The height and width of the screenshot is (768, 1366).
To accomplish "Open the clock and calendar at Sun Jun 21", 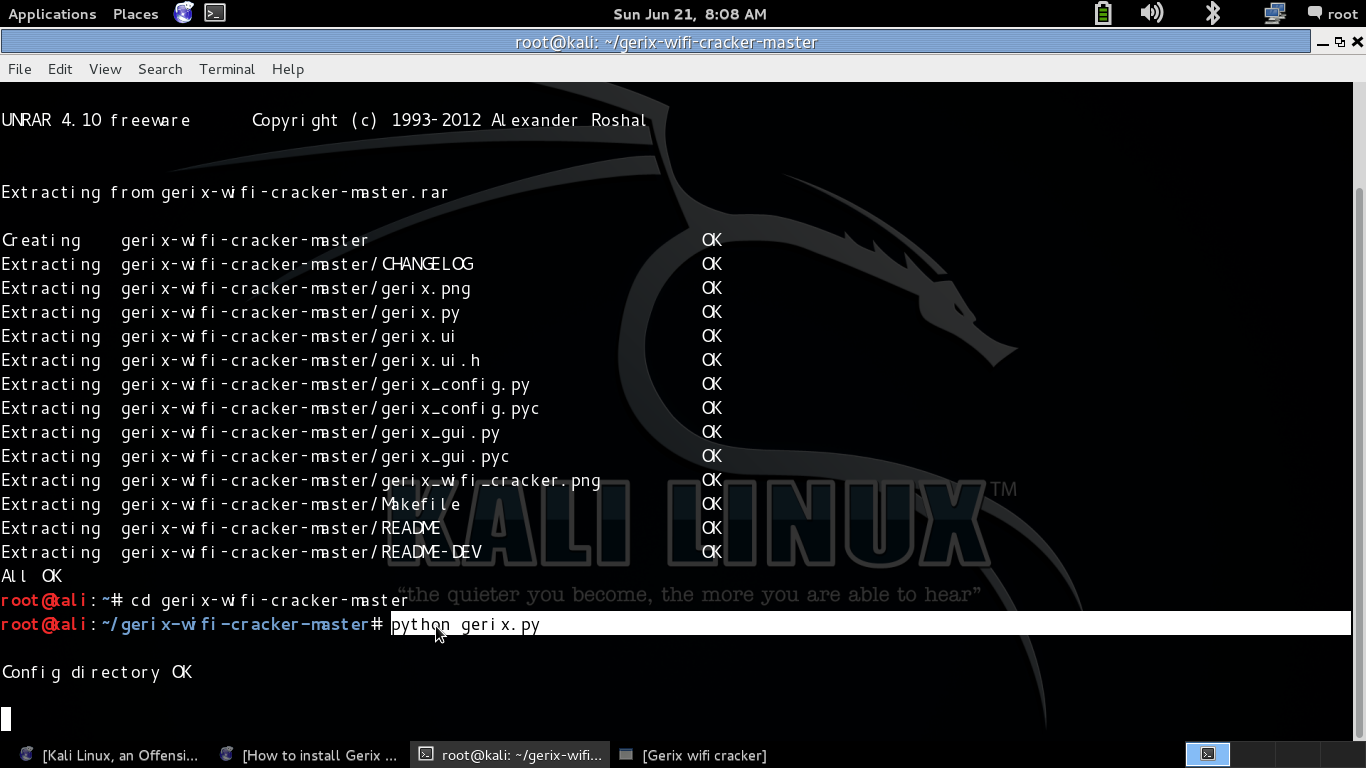I will point(689,14).
